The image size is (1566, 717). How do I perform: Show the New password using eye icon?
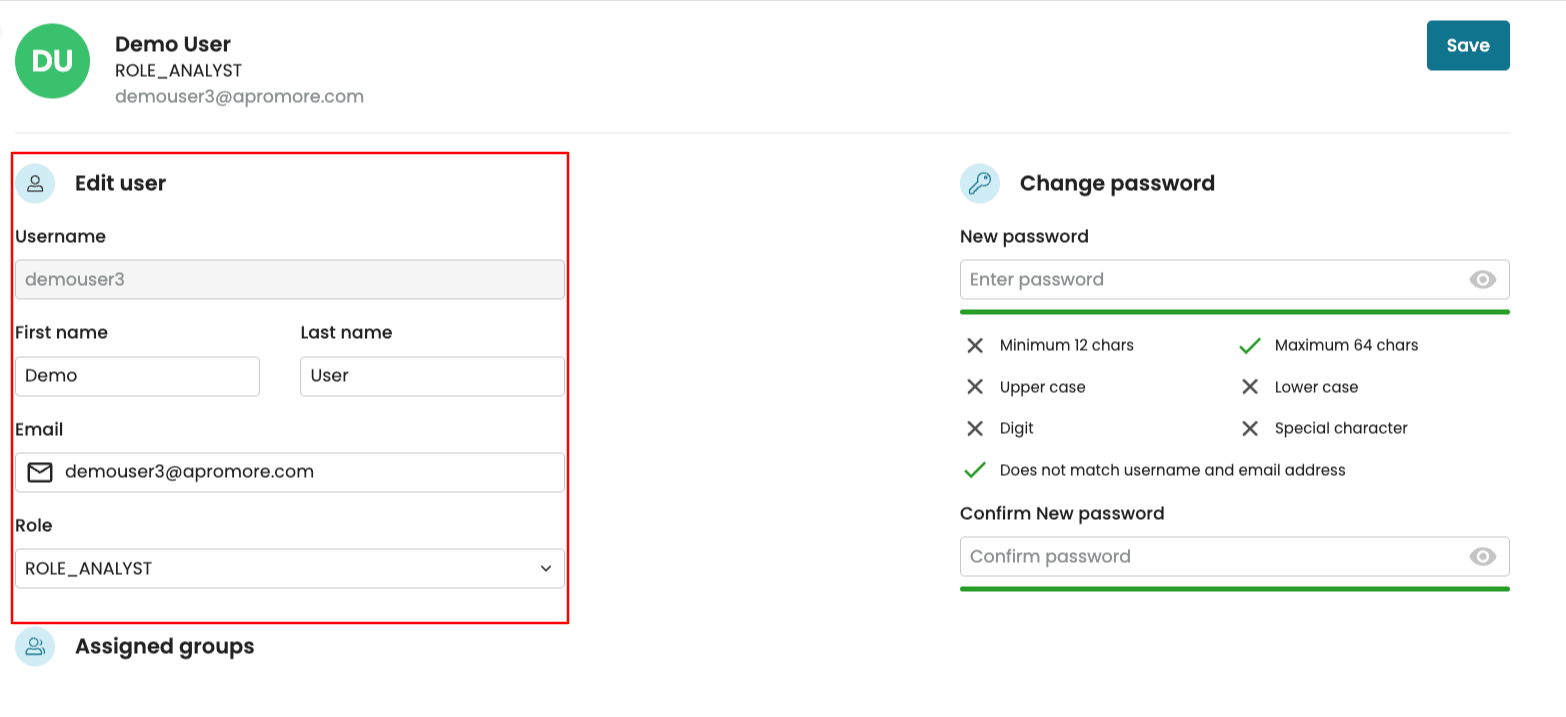pyautogui.click(x=1482, y=280)
